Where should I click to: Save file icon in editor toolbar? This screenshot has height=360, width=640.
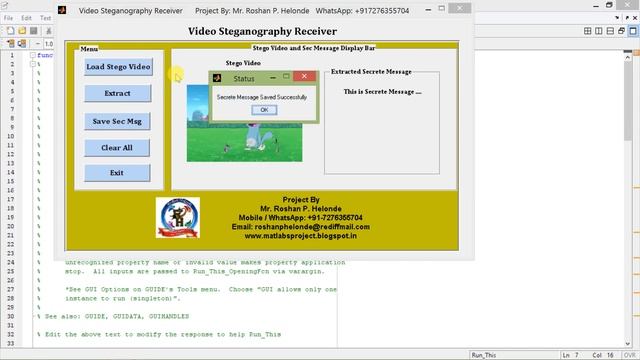pos(33,31)
